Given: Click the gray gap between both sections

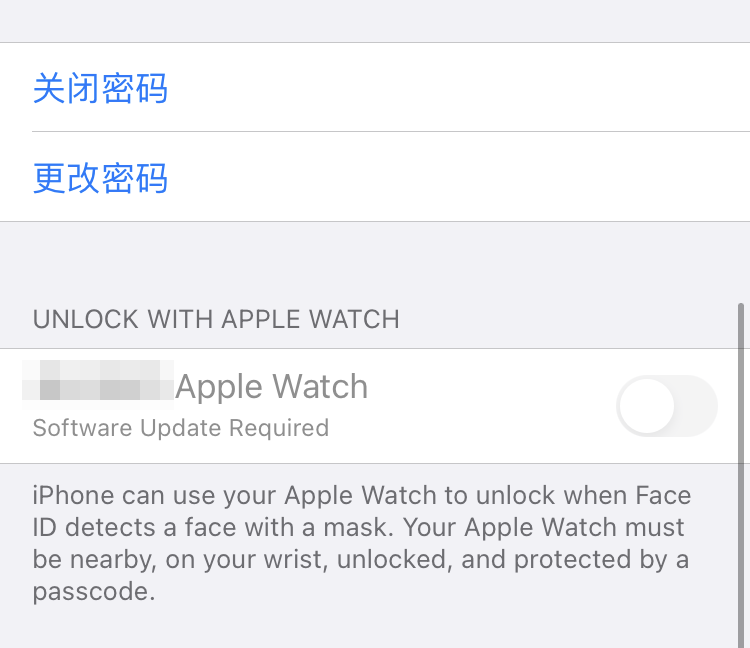Looking at the screenshot, I should pos(375,261).
